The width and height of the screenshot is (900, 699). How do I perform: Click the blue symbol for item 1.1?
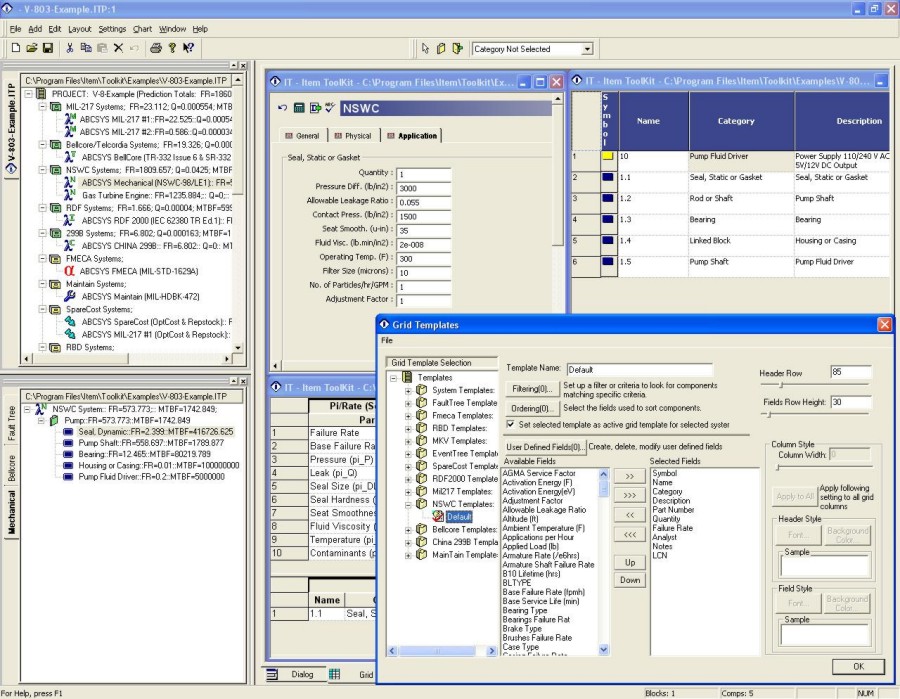[607, 177]
